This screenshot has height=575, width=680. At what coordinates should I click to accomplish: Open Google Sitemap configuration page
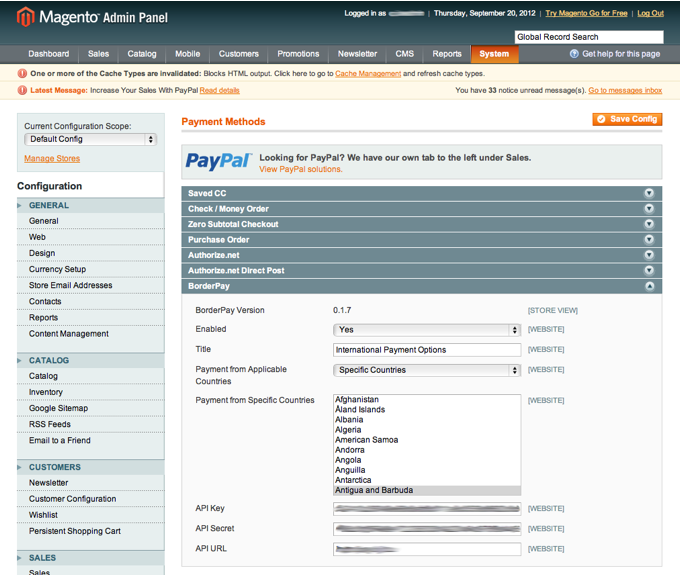tap(91, 408)
